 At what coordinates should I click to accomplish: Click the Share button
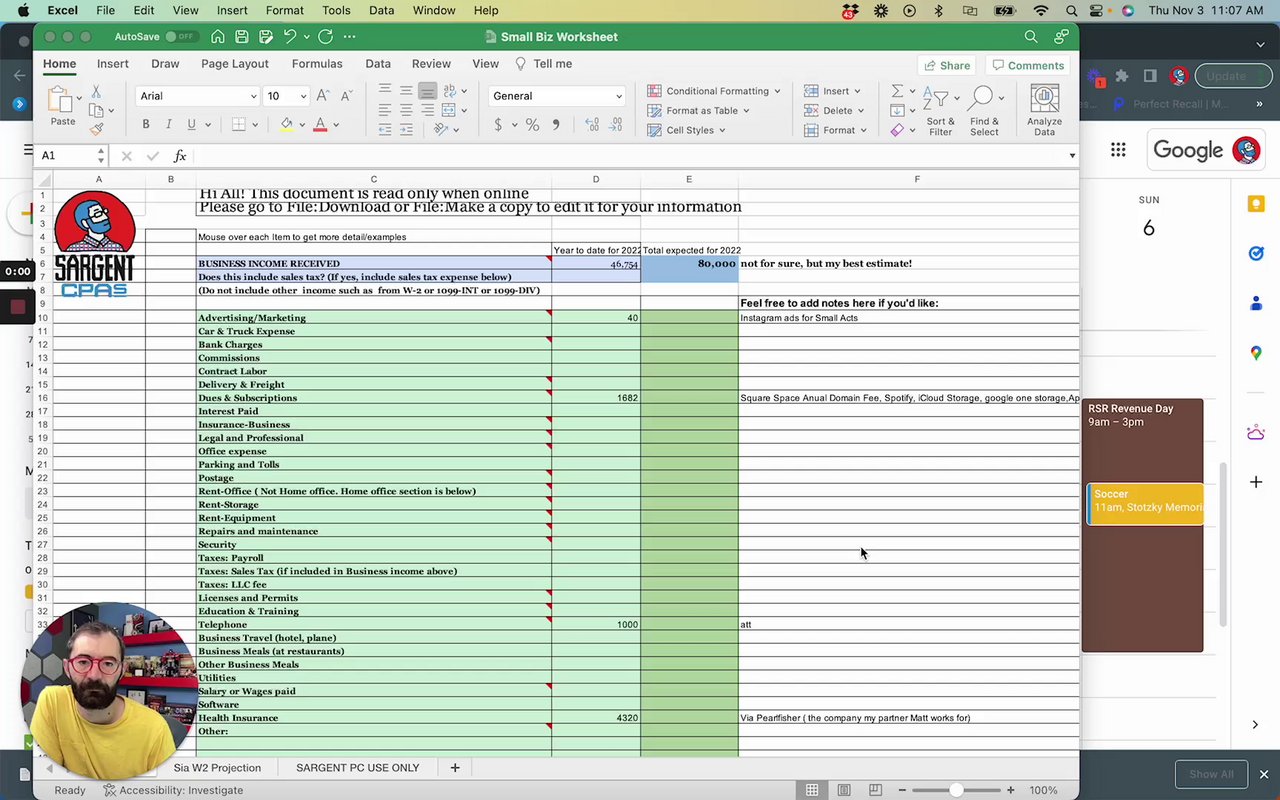(x=947, y=65)
